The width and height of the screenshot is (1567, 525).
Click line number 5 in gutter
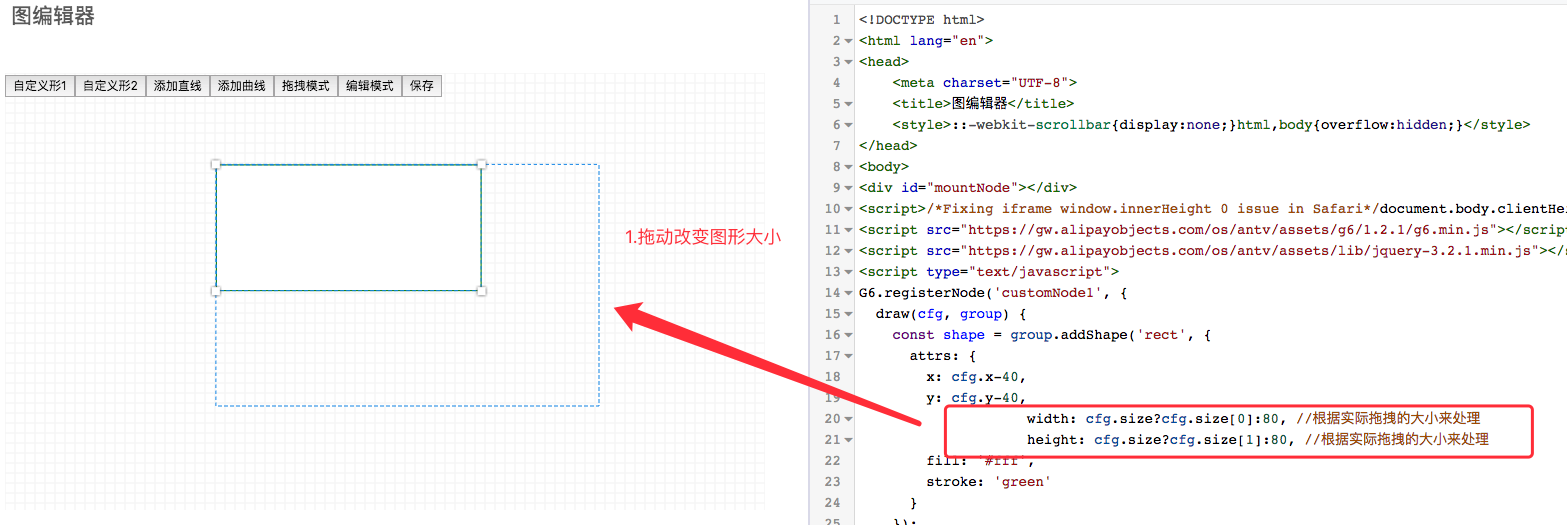[x=836, y=104]
